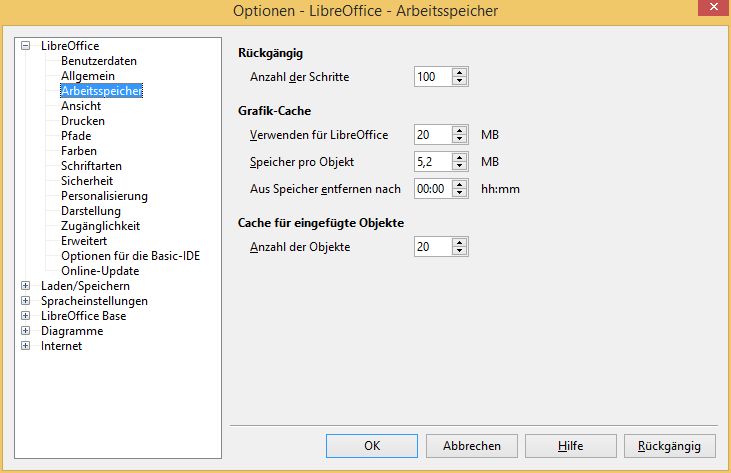Expand the Internet node
Screen dimensions: 731x473
(x=26, y=345)
